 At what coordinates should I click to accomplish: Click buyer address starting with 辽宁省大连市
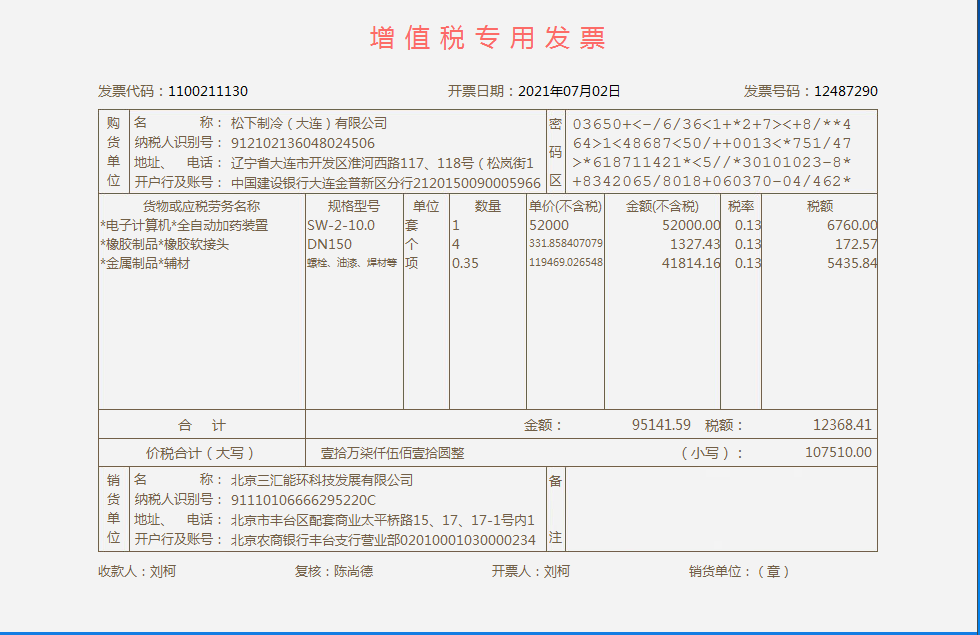[382, 163]
